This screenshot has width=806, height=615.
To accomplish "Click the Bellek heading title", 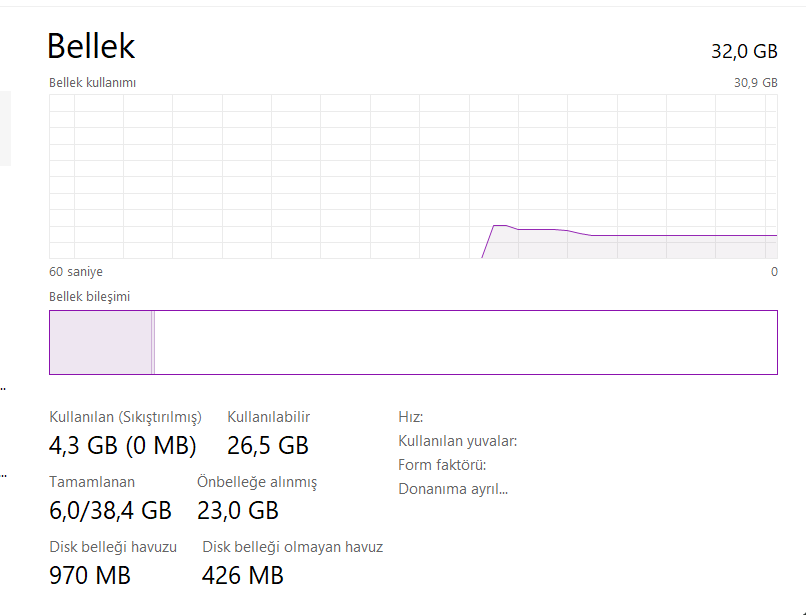I will click(91, 46).
